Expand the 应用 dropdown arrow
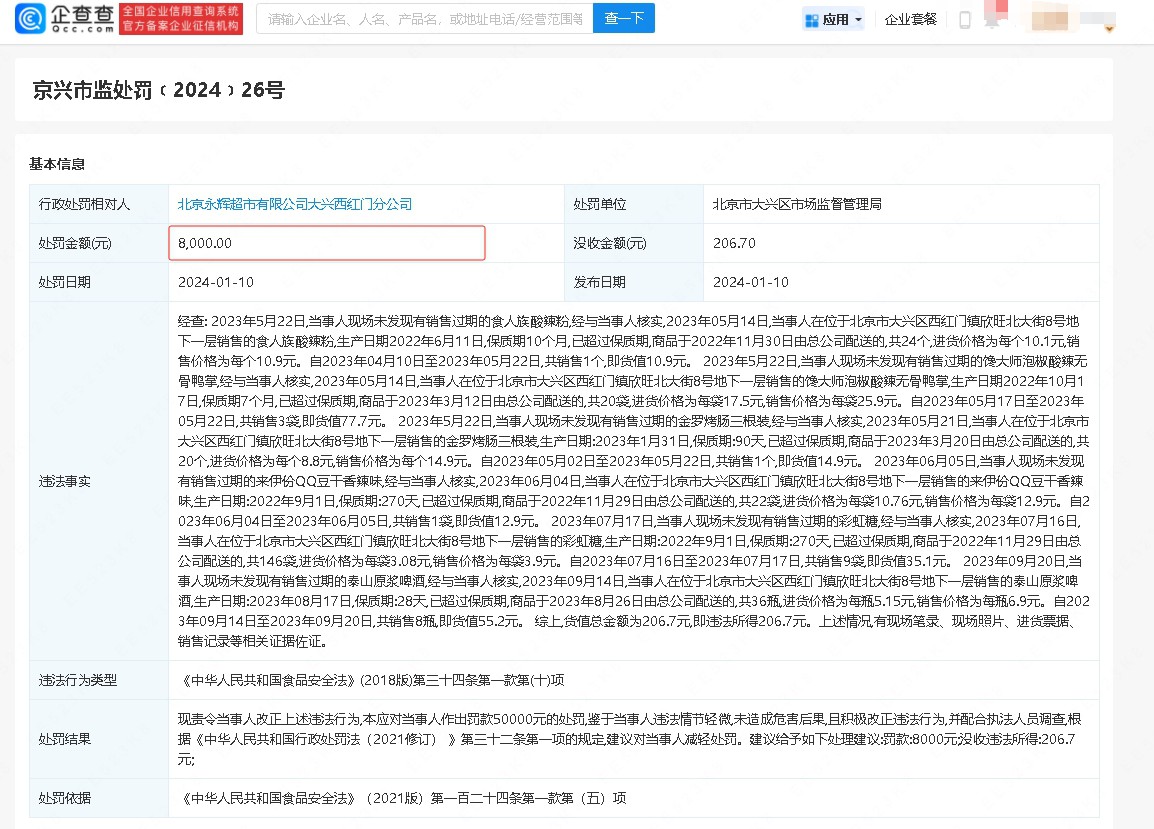Screen dimensions: 1154x829 click(x=858, y=20)
